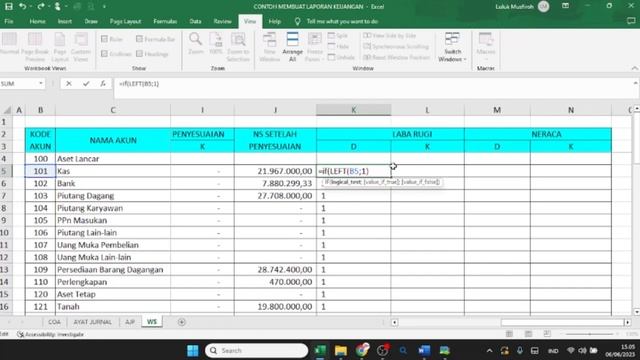
Task: Click the Redo arrow in title bar
Action: [40, 7]
